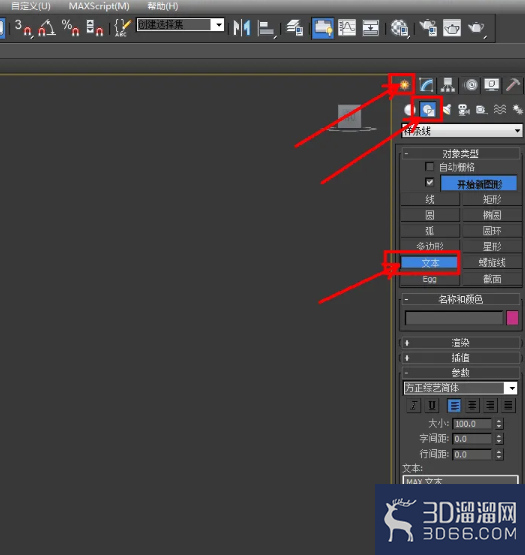Toggle underline text style button
The image size is (525, 555).
[x=432, y=405]
